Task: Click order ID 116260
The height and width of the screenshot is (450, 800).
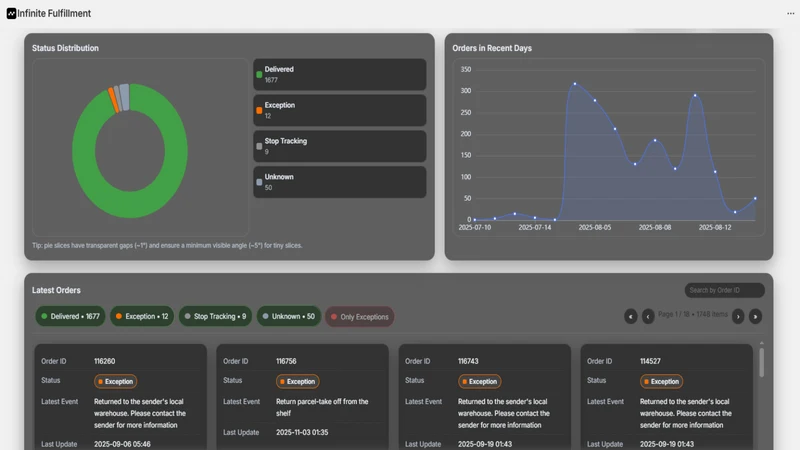Action: pos(105,361)
